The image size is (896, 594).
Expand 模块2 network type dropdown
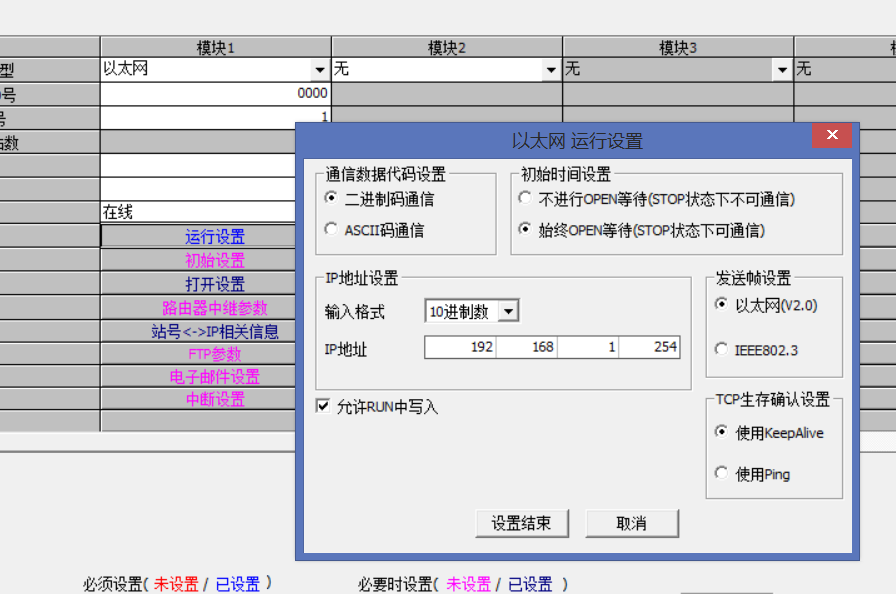(551, 70)
